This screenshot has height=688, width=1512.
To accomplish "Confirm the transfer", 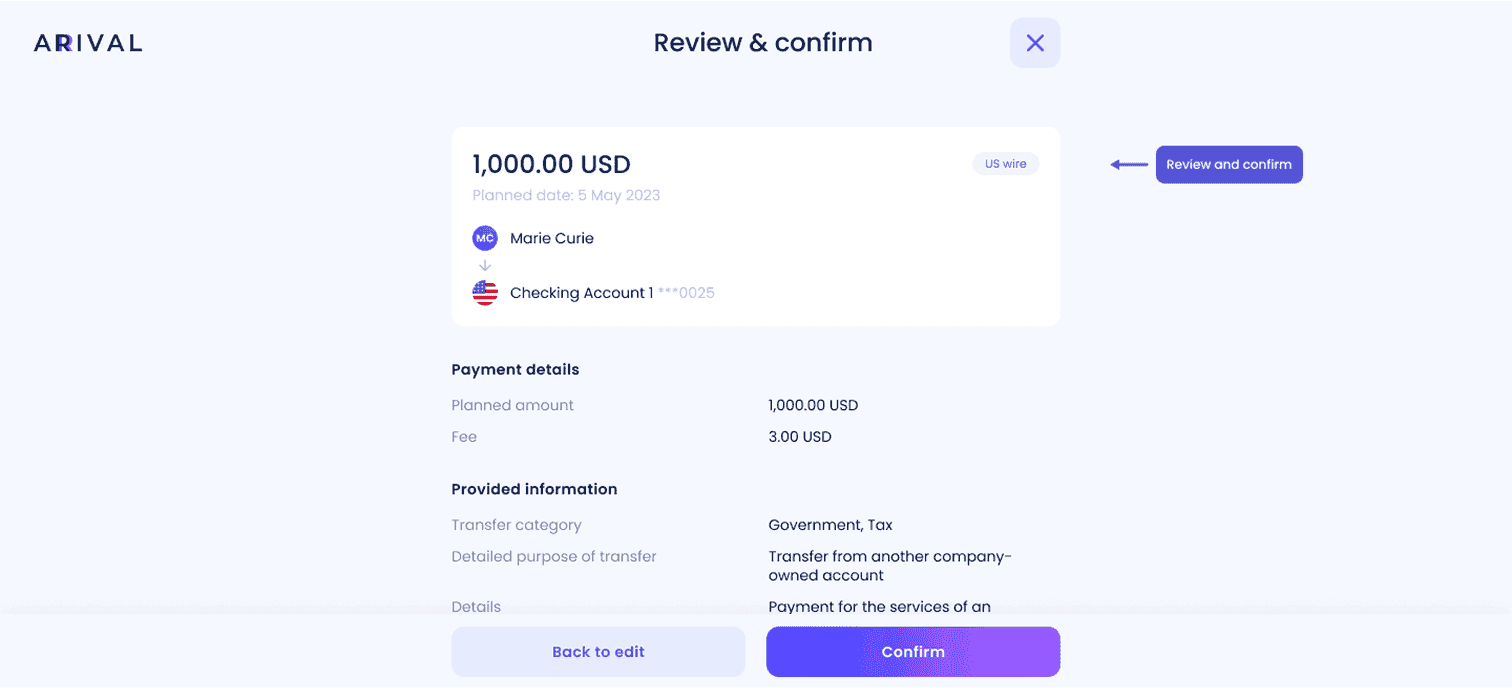I will tap(913, 652).
